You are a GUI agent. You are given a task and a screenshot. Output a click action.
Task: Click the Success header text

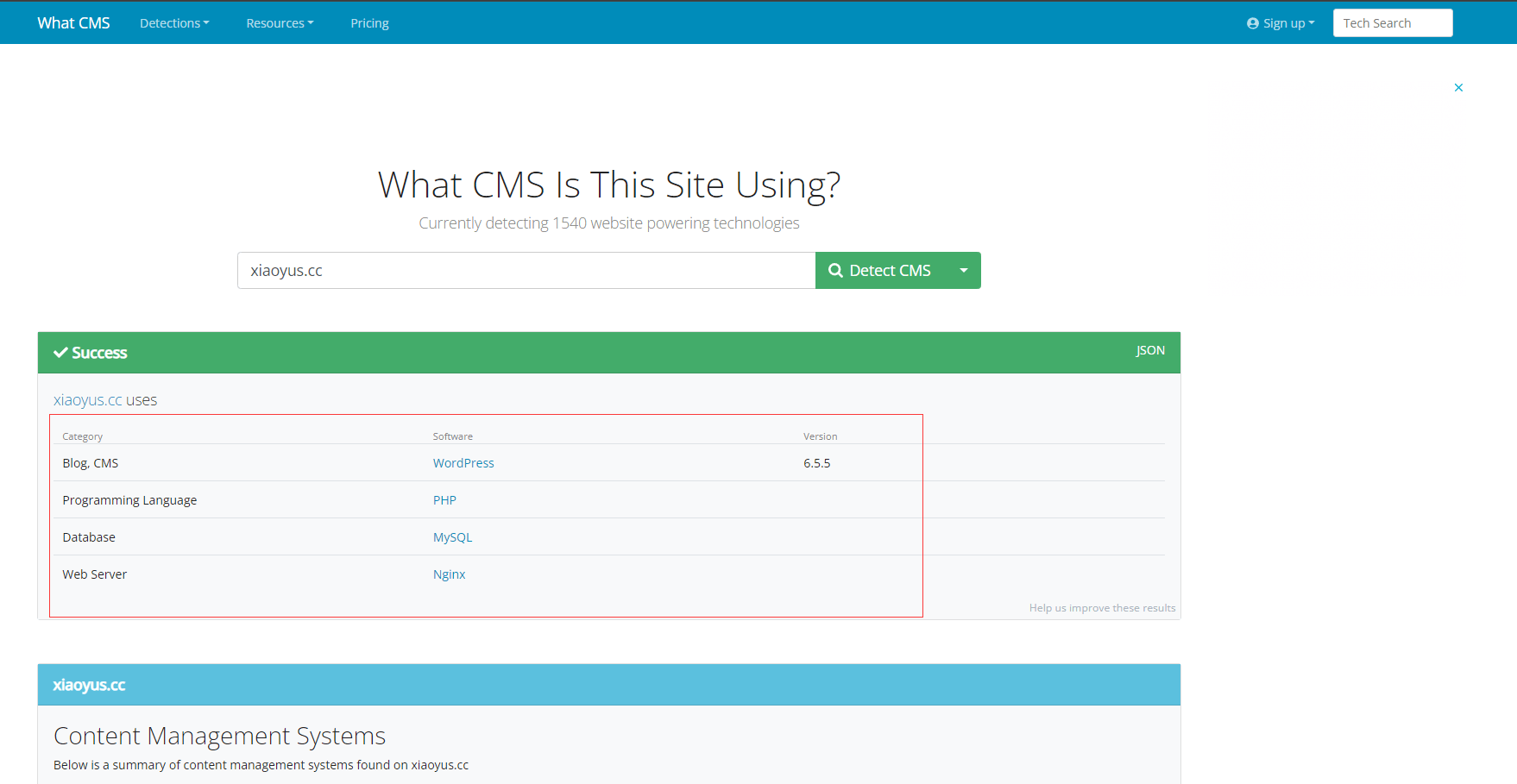click(99, 353)
